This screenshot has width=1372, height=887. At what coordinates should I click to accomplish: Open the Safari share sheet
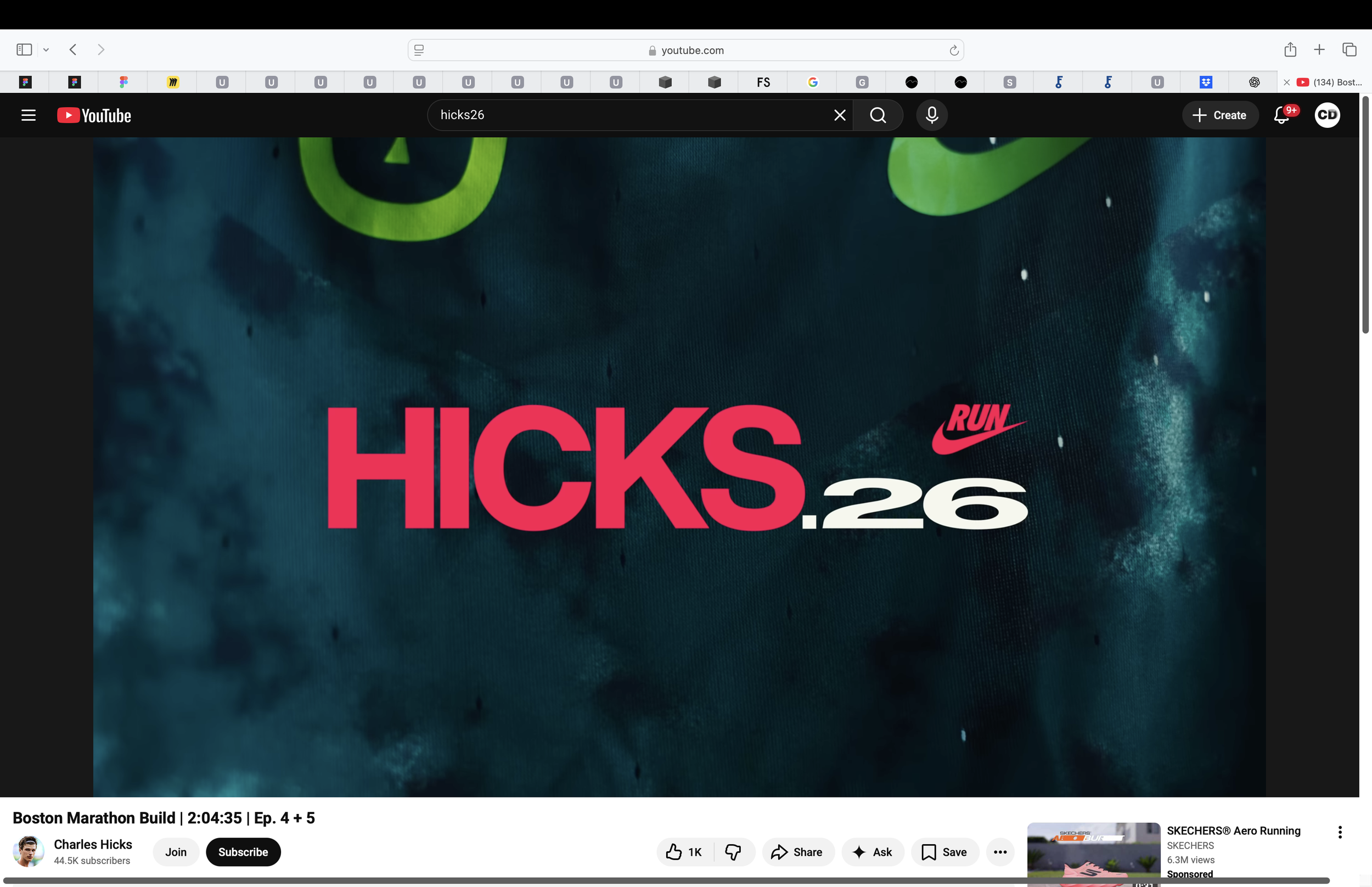1290,49
